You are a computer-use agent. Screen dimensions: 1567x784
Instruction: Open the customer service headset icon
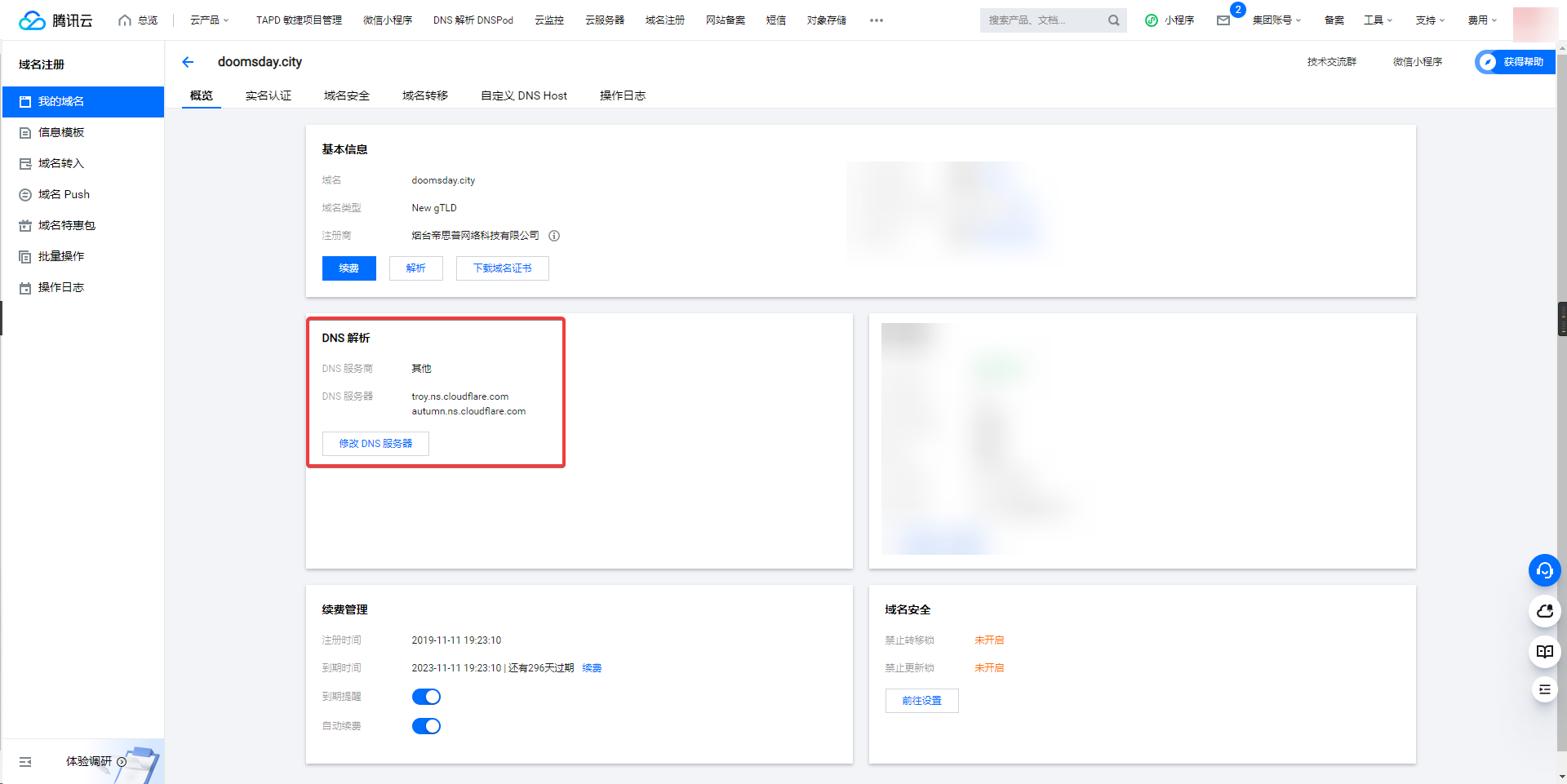coord(1544,570)
